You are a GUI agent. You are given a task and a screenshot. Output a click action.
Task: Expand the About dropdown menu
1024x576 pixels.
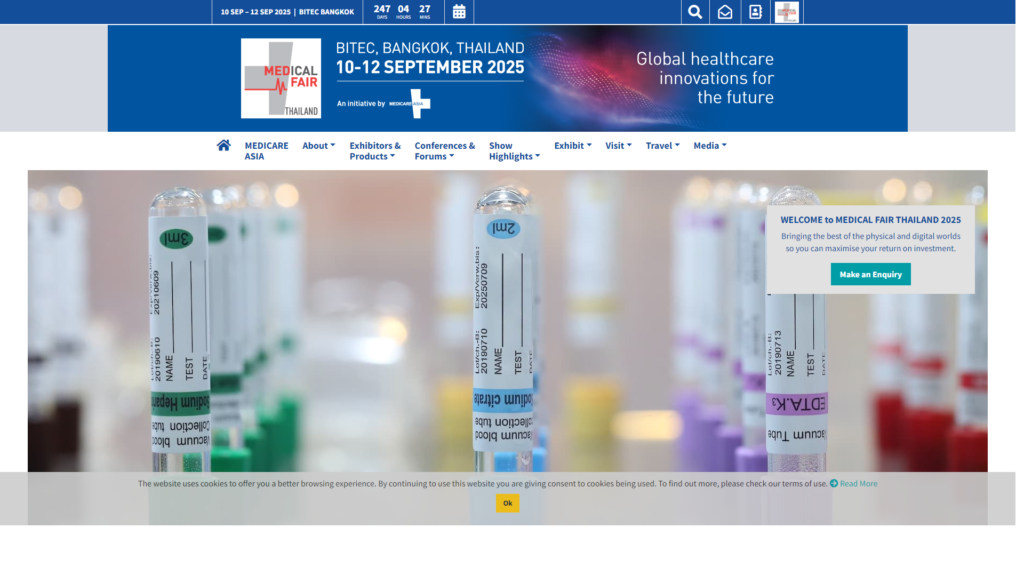tap(321, 147)
